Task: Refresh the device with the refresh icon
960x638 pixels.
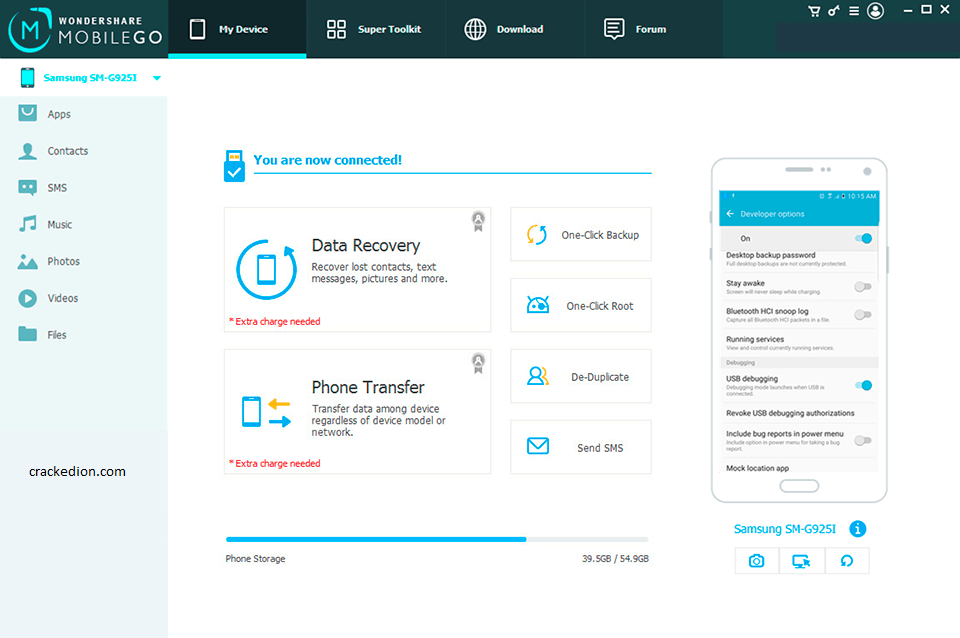Action: pos(847,561)
